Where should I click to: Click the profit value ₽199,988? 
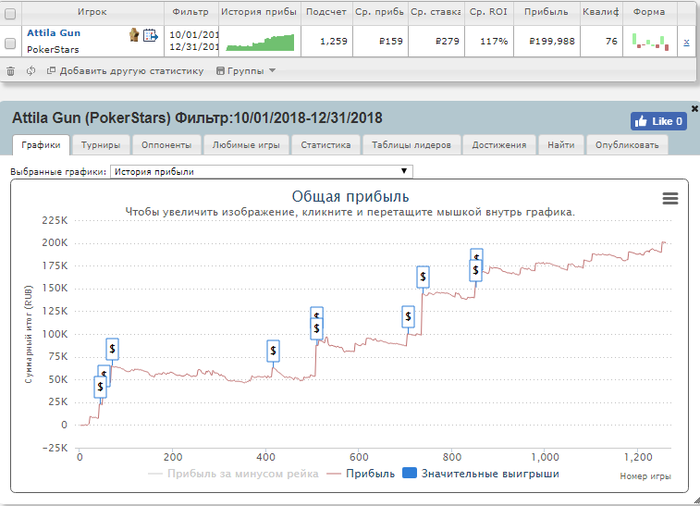click(552, 41)
